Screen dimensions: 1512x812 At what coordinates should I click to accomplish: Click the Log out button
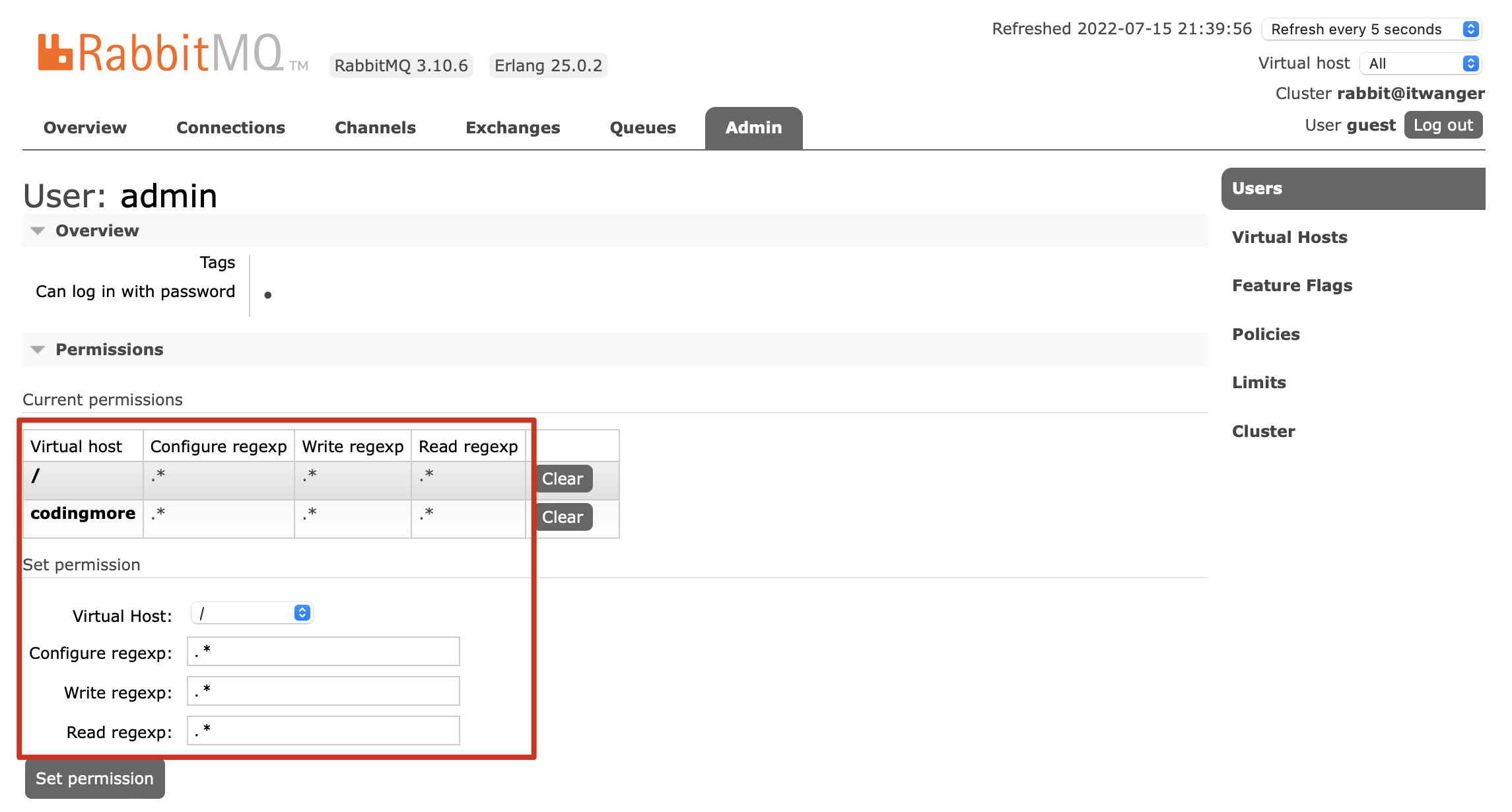[1443, 124]
